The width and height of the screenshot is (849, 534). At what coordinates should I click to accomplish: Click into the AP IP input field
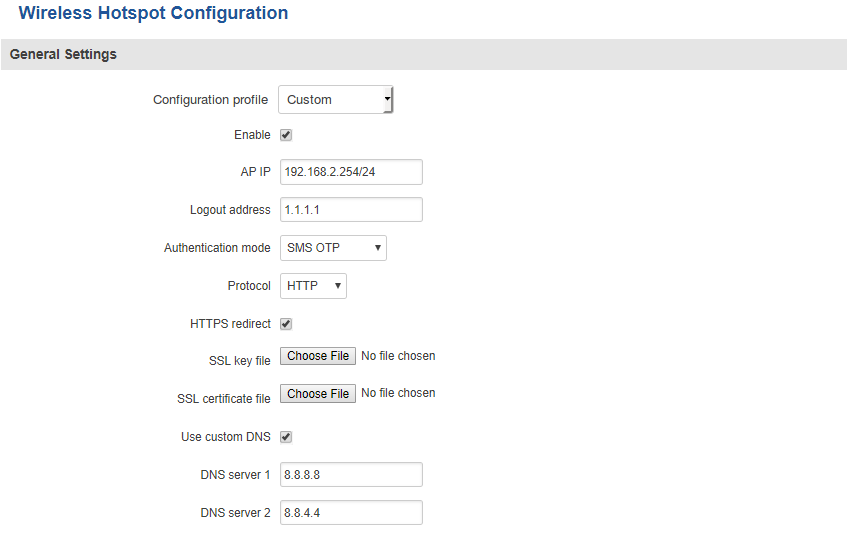click(351, 172)
